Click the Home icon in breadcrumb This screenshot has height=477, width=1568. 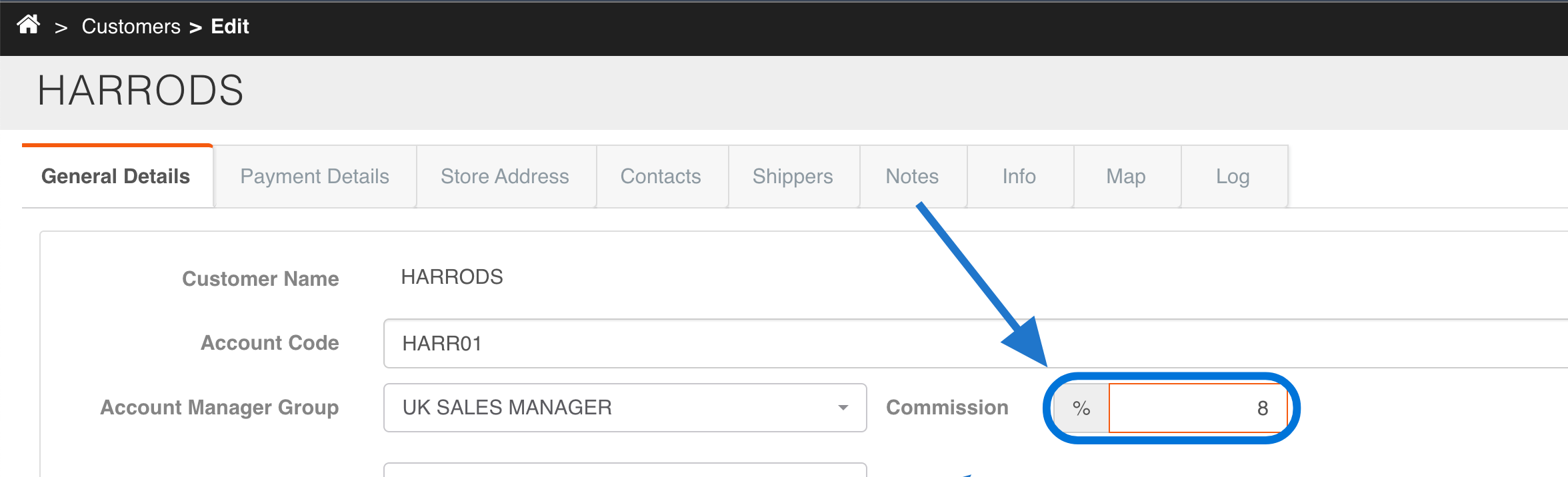pyautogui.click(x=28, y=25)
